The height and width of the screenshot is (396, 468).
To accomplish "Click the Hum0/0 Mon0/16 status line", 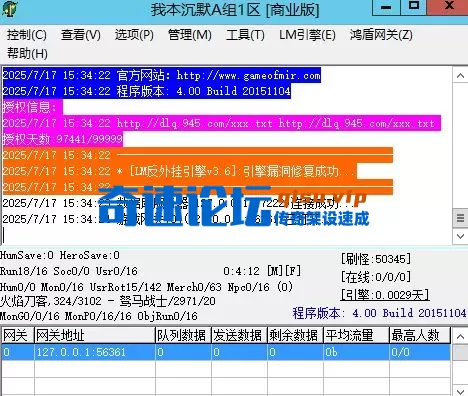I will pyautogui.click(x=147, y=287).
